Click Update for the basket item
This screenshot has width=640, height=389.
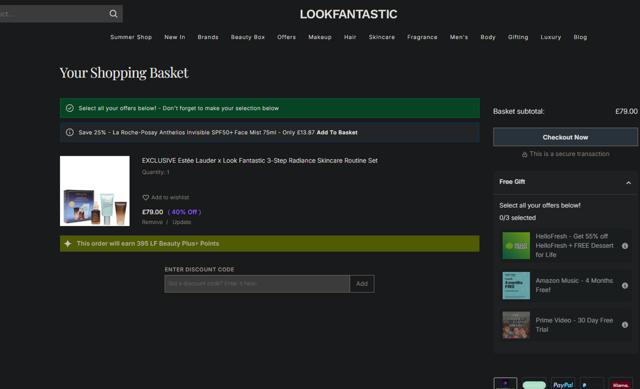pos(182,222)
